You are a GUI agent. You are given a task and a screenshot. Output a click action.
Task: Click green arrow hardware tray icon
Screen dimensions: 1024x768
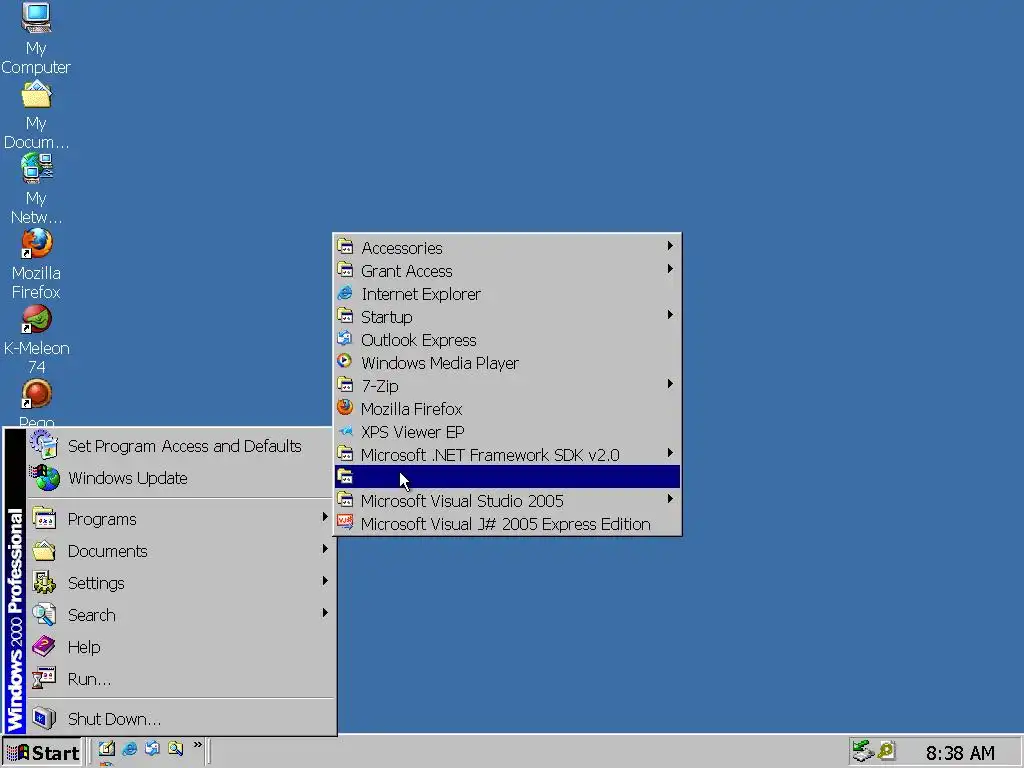click(x=863, y=751)
